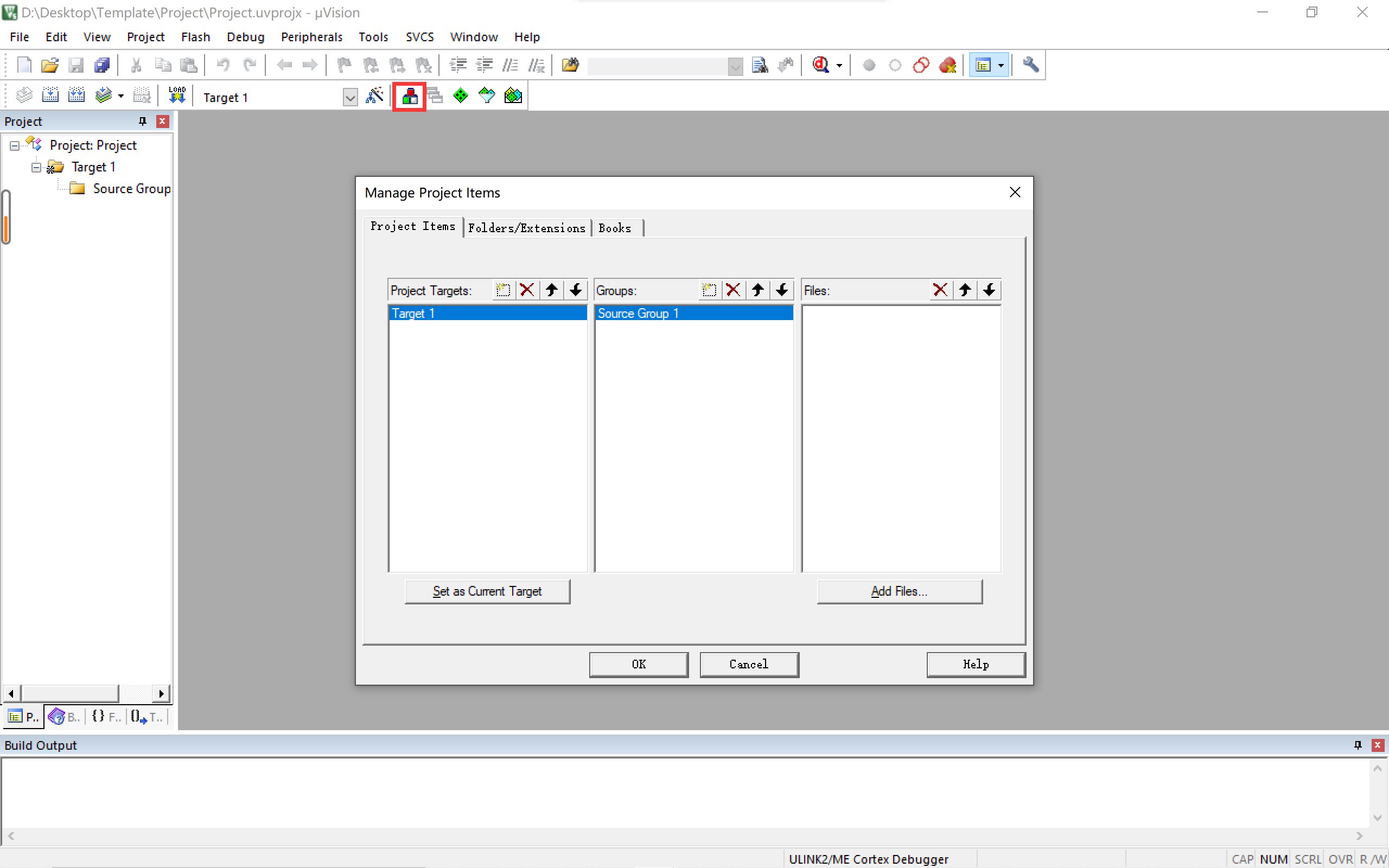1389x868 pixels.
Task: Click the Configuration wrench icon
Action: 1030,66
